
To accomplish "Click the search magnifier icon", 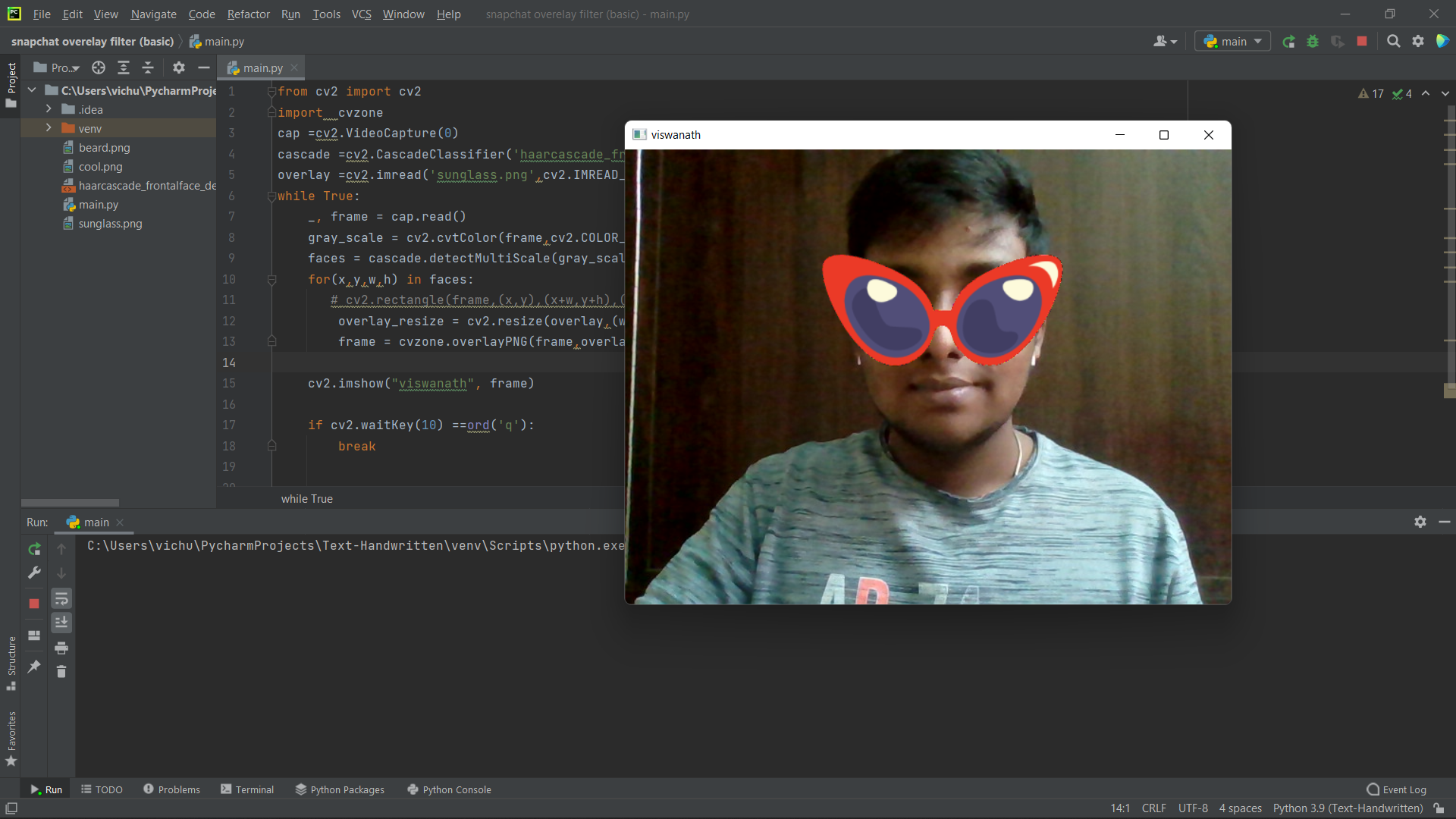I will (x=1392, y=41).
